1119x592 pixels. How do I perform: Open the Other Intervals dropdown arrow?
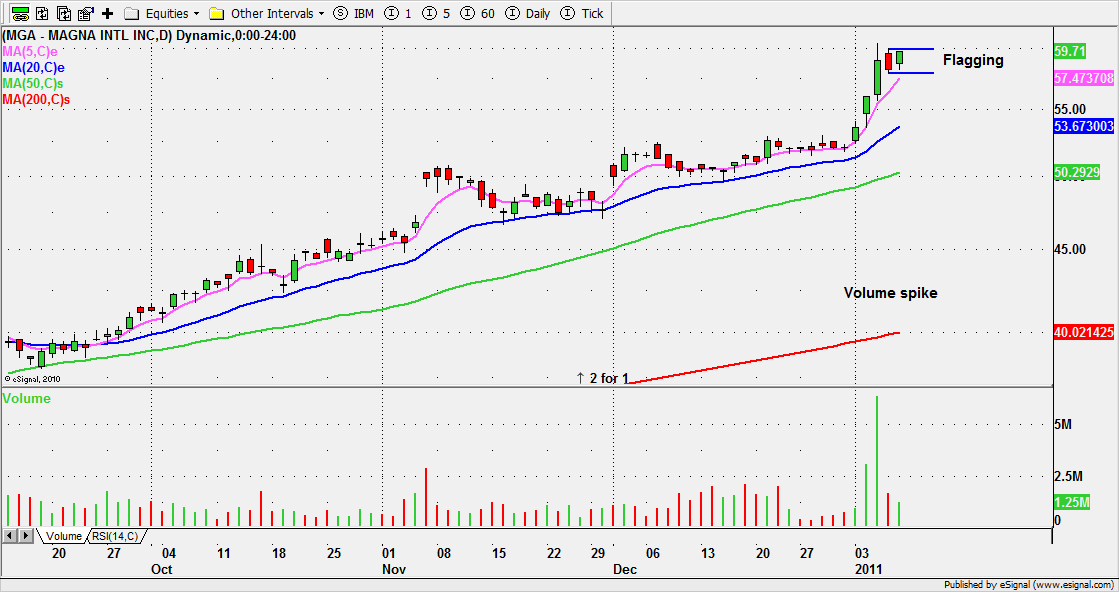coord(321,14)
